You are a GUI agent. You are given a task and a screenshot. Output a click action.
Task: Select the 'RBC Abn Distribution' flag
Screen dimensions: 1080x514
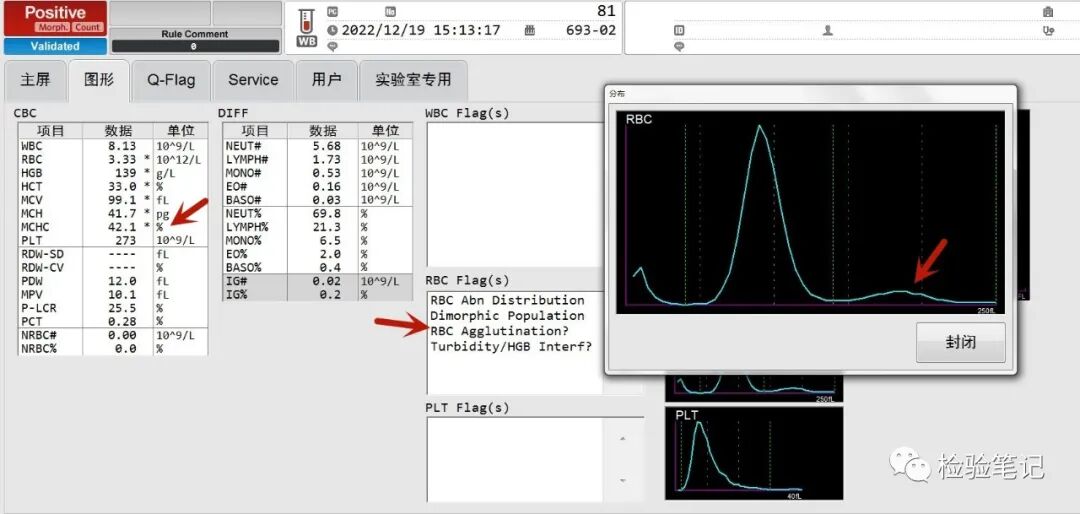tap(507, 300)
